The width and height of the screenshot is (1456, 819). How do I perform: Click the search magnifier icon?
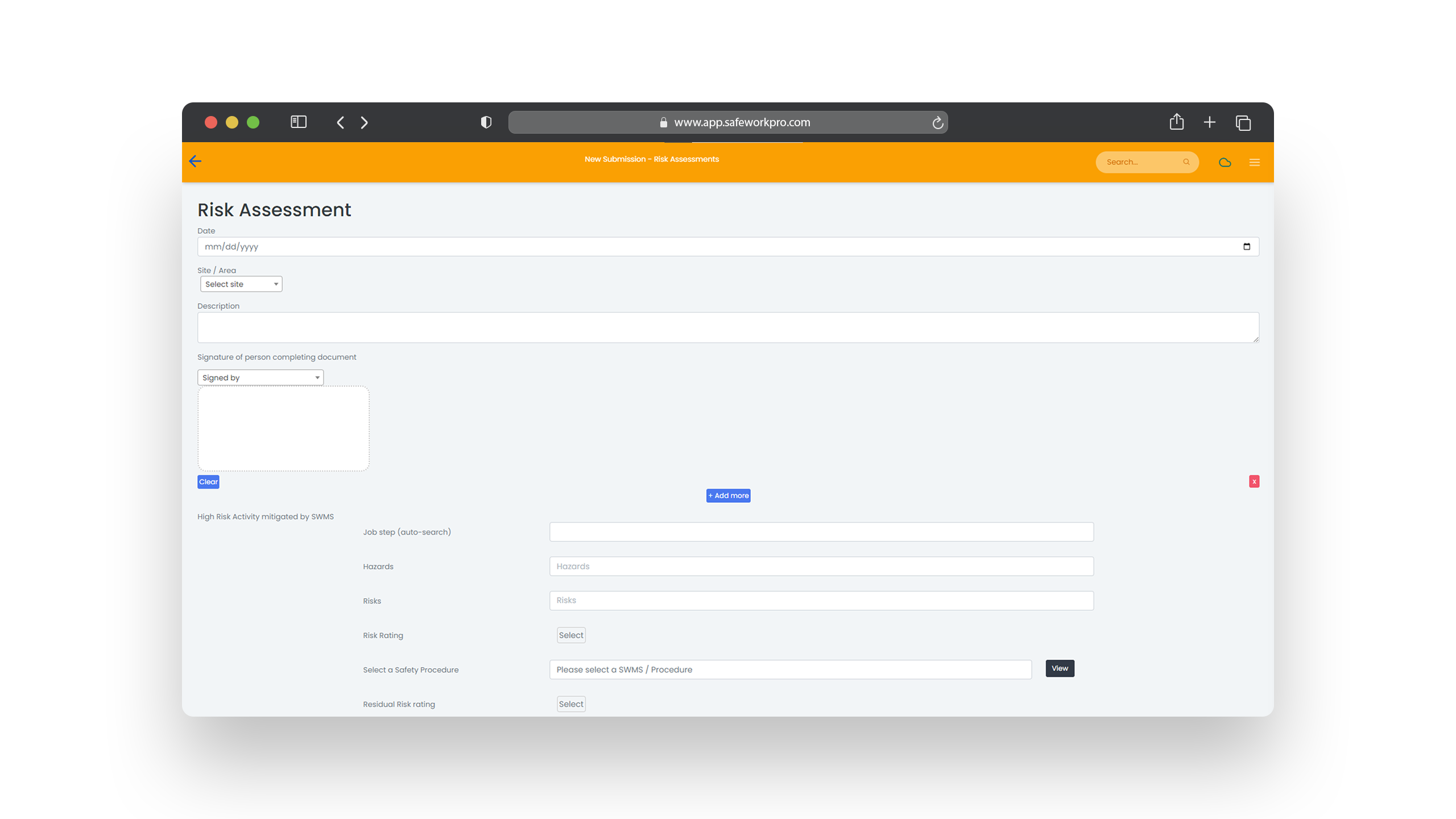pyautogui.click(x=1186, y=162)
